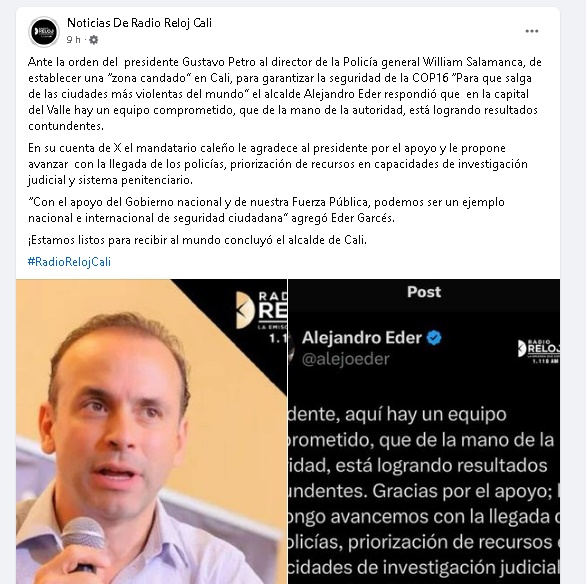Open the X post screenshot image
The image size is (586, 584).
(x=424, y=432)
